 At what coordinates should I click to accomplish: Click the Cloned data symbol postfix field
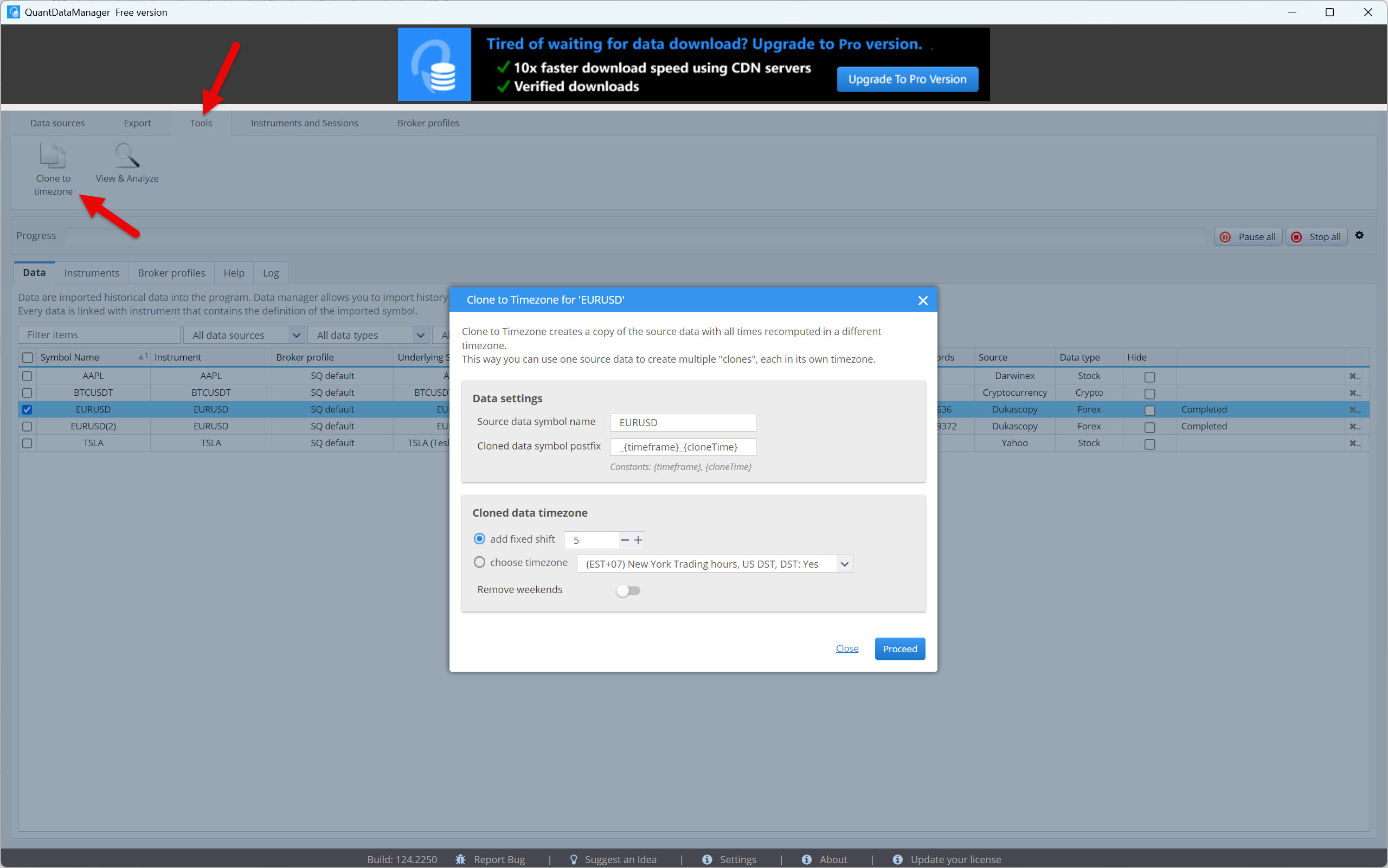coord(683,447)
